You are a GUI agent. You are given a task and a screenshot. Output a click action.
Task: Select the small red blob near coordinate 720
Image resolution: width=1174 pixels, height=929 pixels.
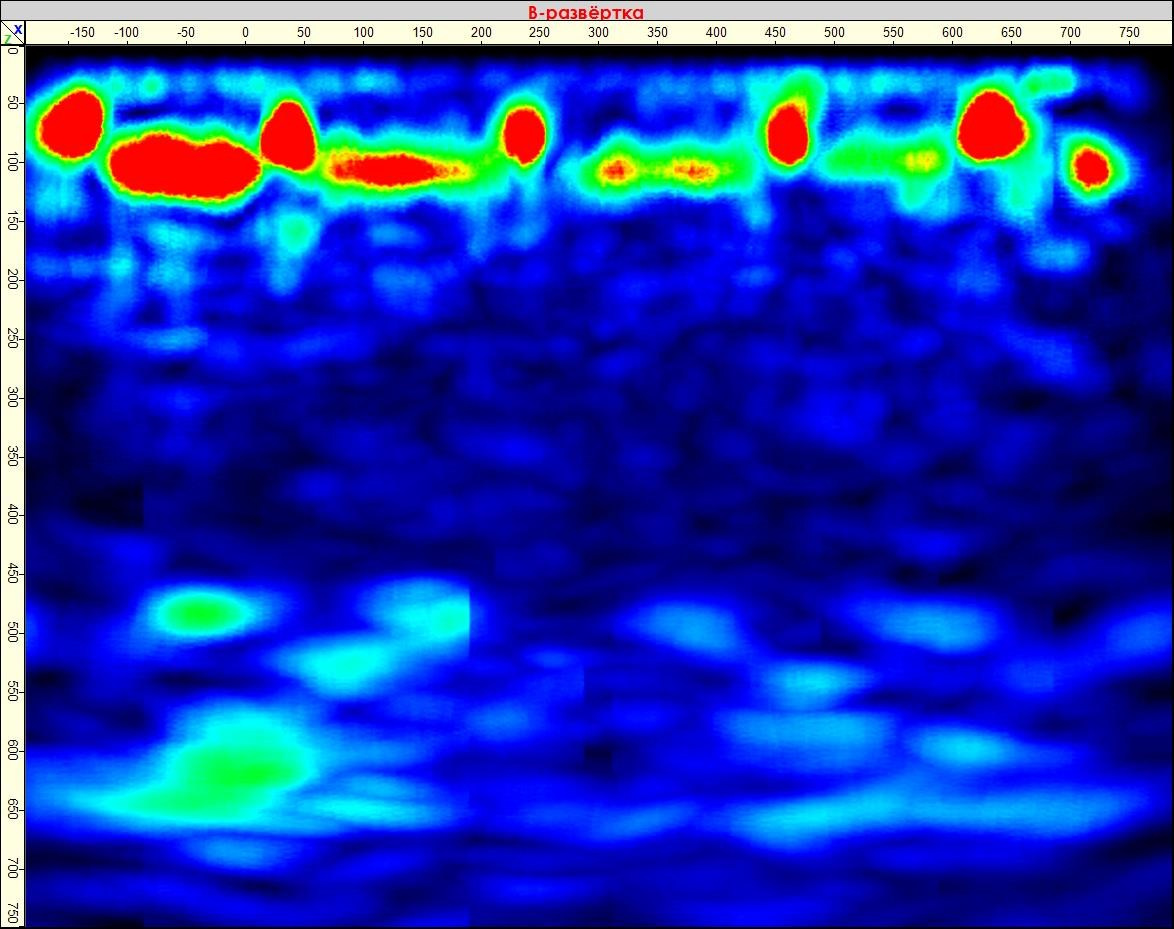coord(1090,165)
